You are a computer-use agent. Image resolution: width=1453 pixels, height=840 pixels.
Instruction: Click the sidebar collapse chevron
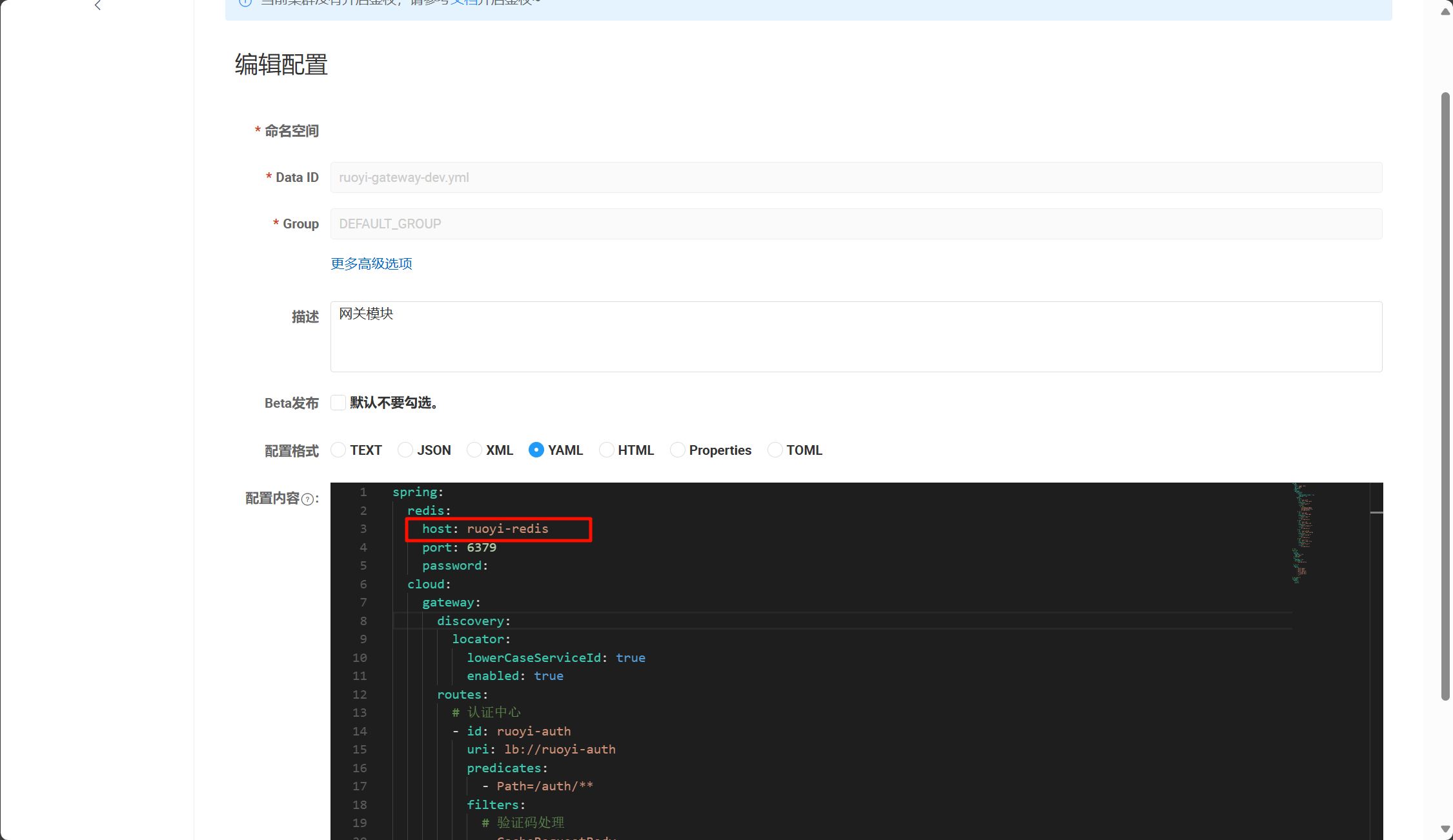(x=97, y=6)
